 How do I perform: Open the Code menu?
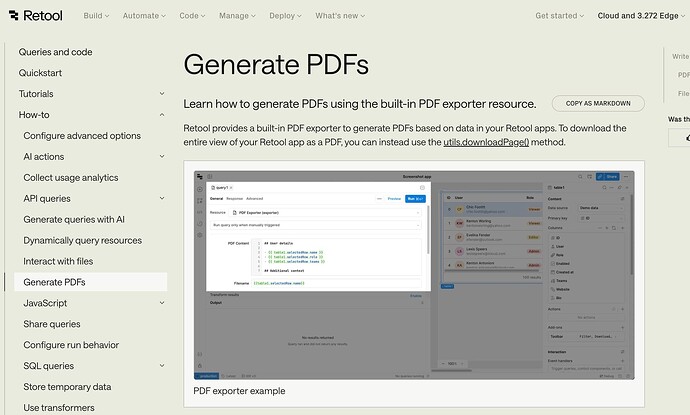192,16
